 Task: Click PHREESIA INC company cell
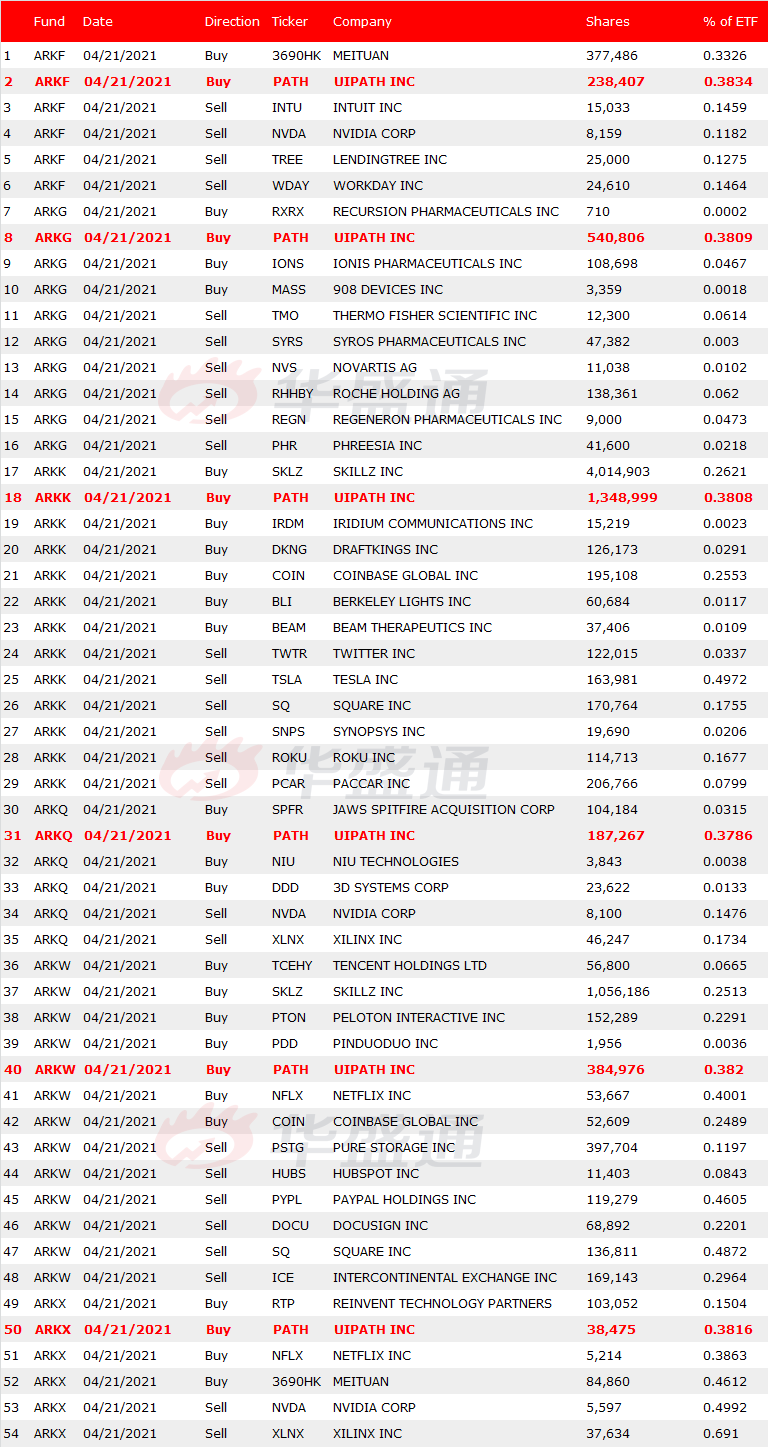tap(378, 445)
